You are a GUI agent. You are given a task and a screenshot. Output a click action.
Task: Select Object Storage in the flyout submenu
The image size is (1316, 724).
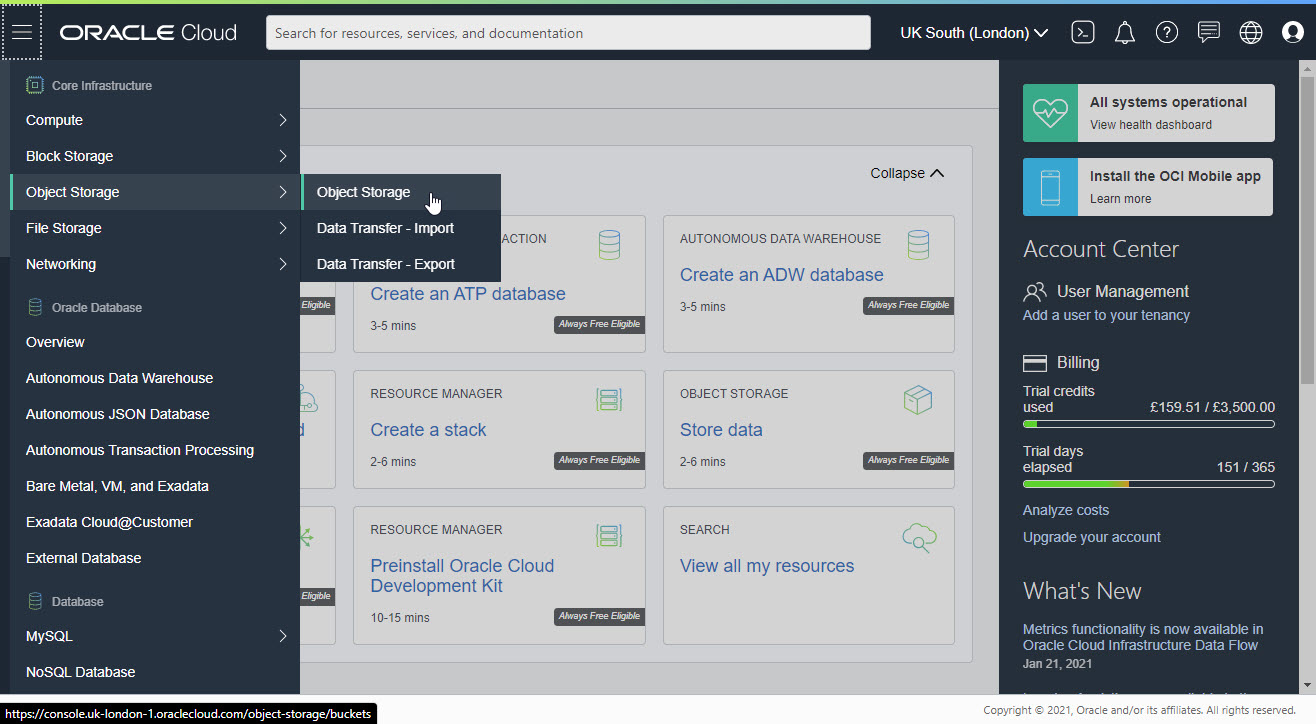401,192
